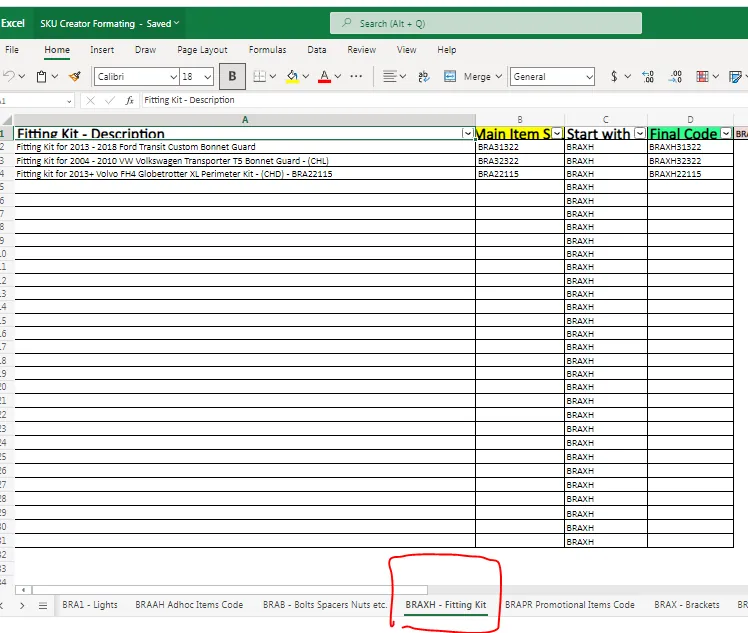Click the Select All corner triangle
748x633 pixels.
click(x=7, y=120)
